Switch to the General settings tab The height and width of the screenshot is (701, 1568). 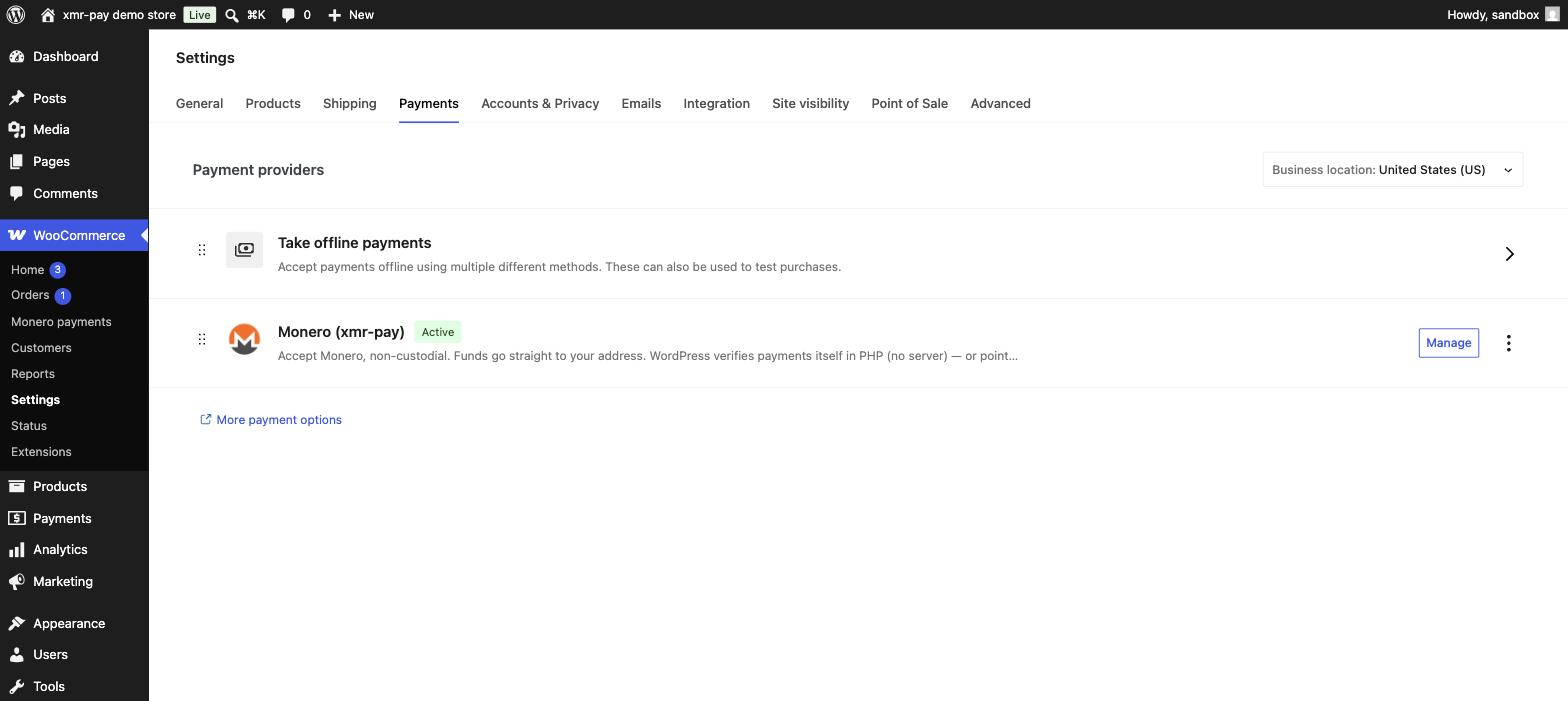tap(199, 104)
